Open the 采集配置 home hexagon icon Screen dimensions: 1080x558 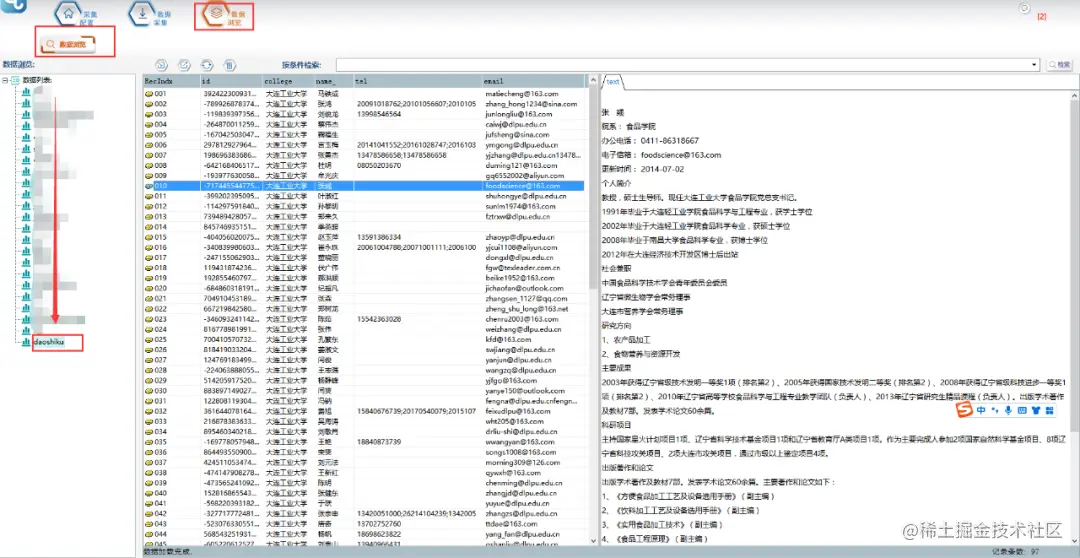pos(68,13)
